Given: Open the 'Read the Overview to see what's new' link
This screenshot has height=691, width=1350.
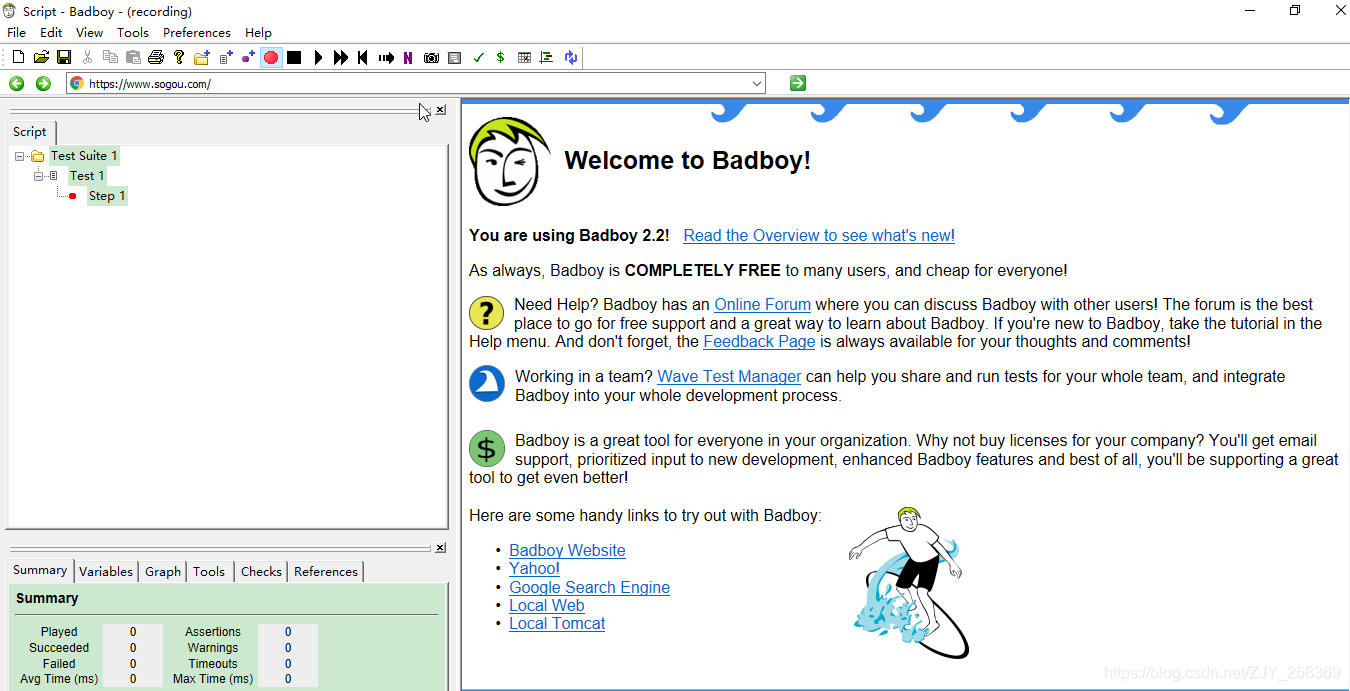Looking at the screenshot, I should [819, 236].
